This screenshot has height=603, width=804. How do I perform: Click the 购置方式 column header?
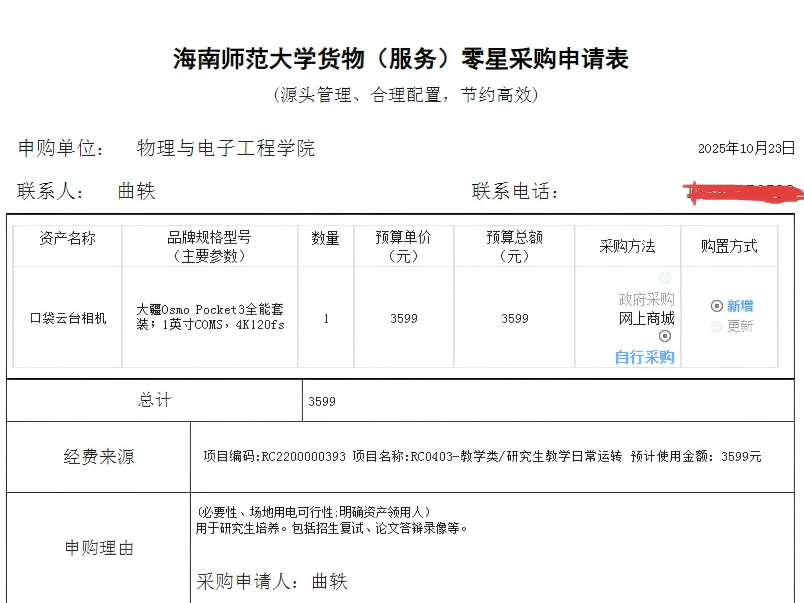[729, 246]
